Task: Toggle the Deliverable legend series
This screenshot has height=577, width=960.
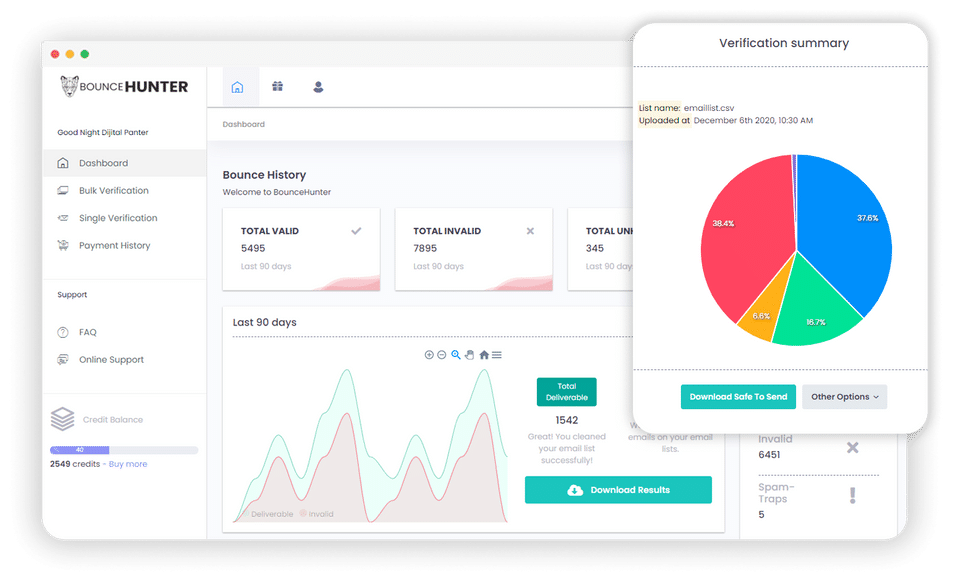Action: tap(268, 514)
